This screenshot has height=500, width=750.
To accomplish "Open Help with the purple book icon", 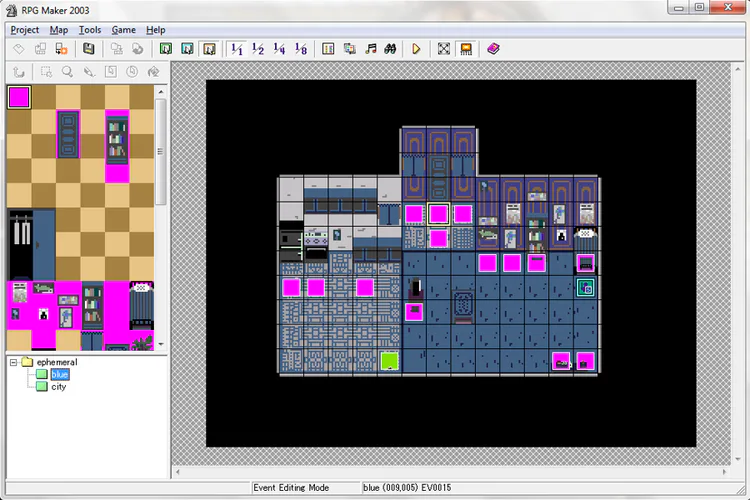I will click(x=493, y=49).
